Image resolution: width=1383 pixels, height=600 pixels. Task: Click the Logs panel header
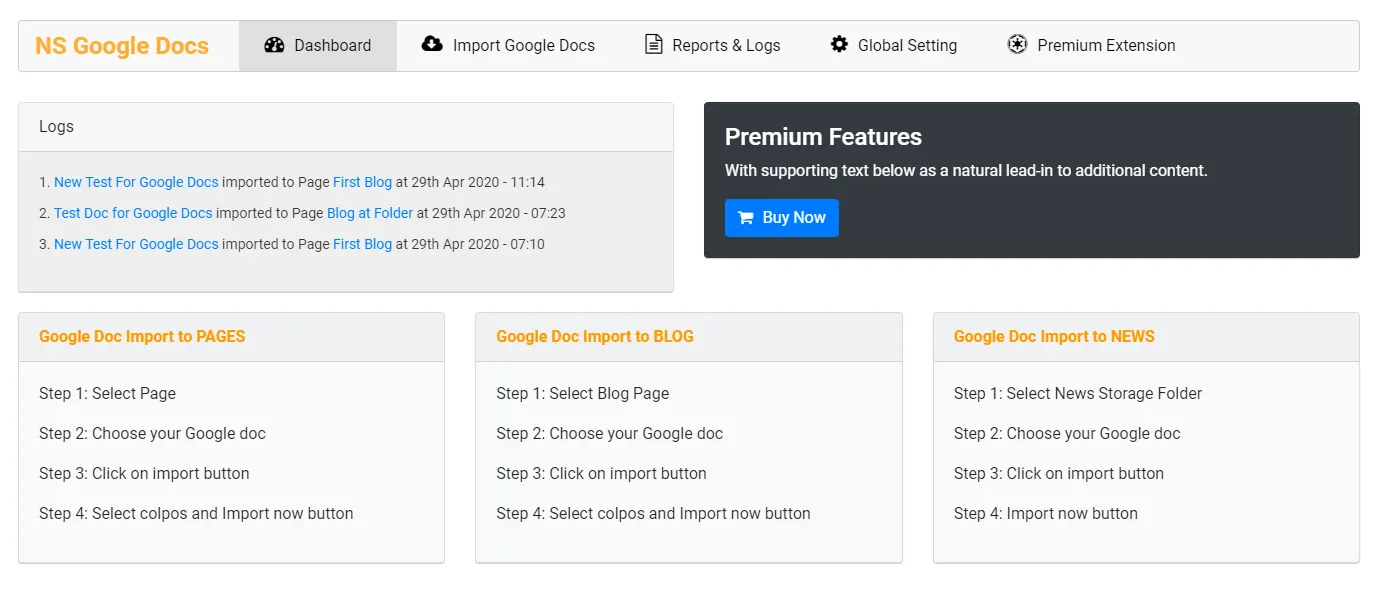tap(346, 127)
